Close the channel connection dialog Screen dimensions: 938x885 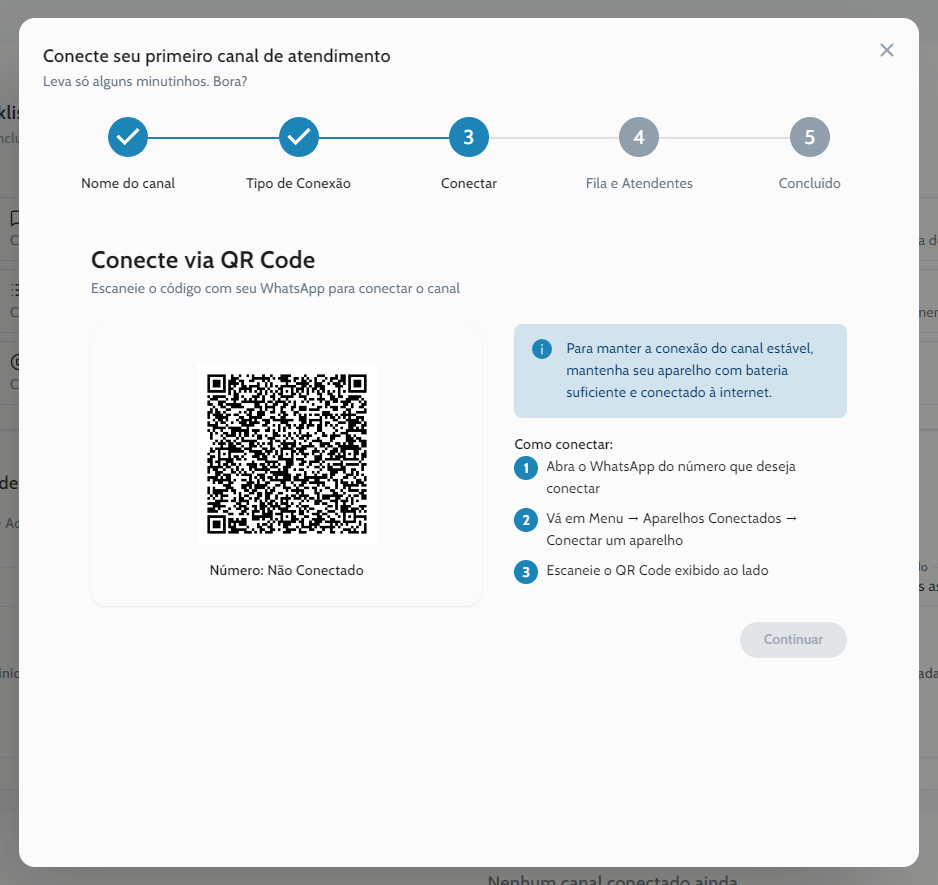click(x=886, y=50)
